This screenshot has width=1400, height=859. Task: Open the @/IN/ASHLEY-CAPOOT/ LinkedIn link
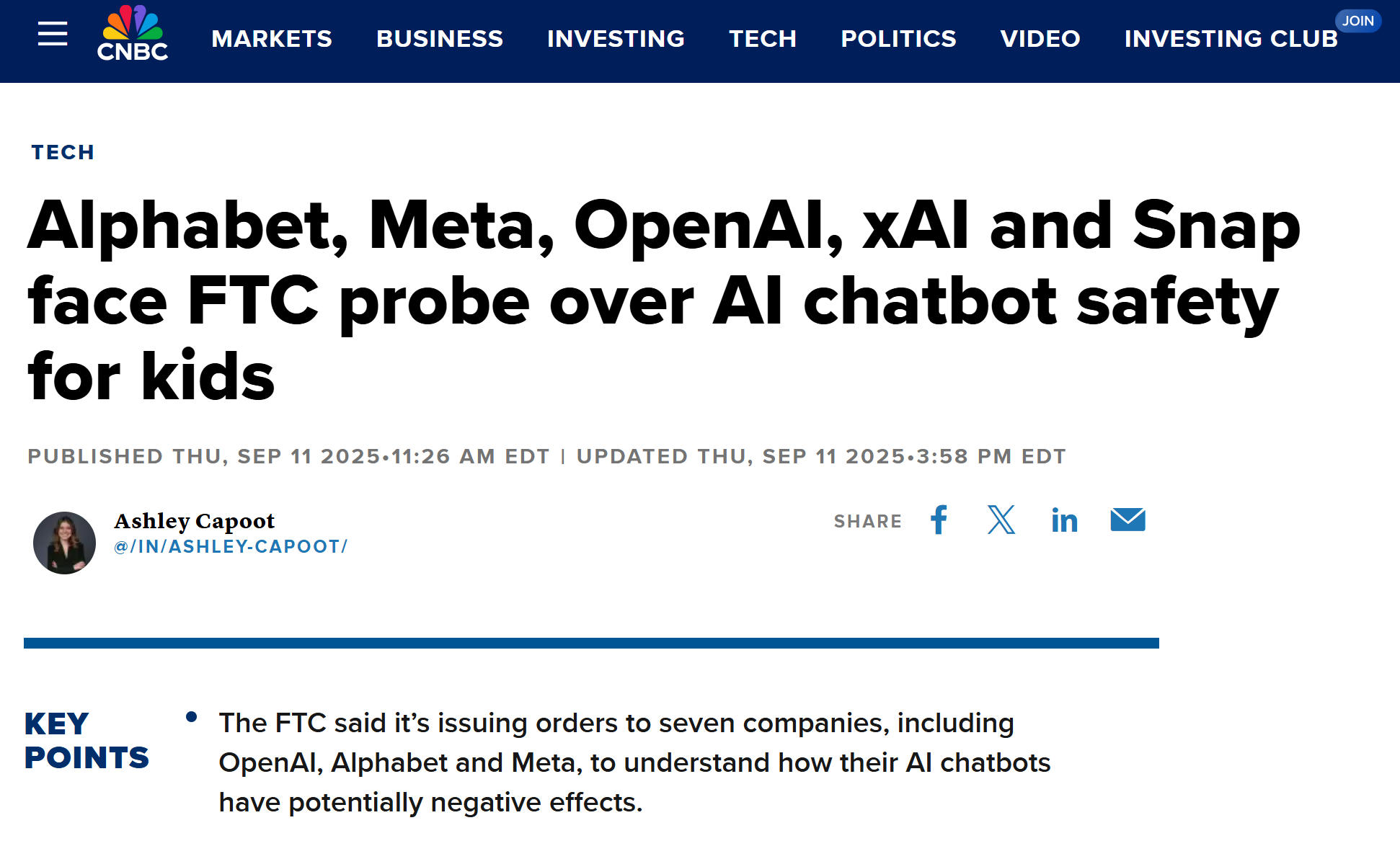[231, 546]
